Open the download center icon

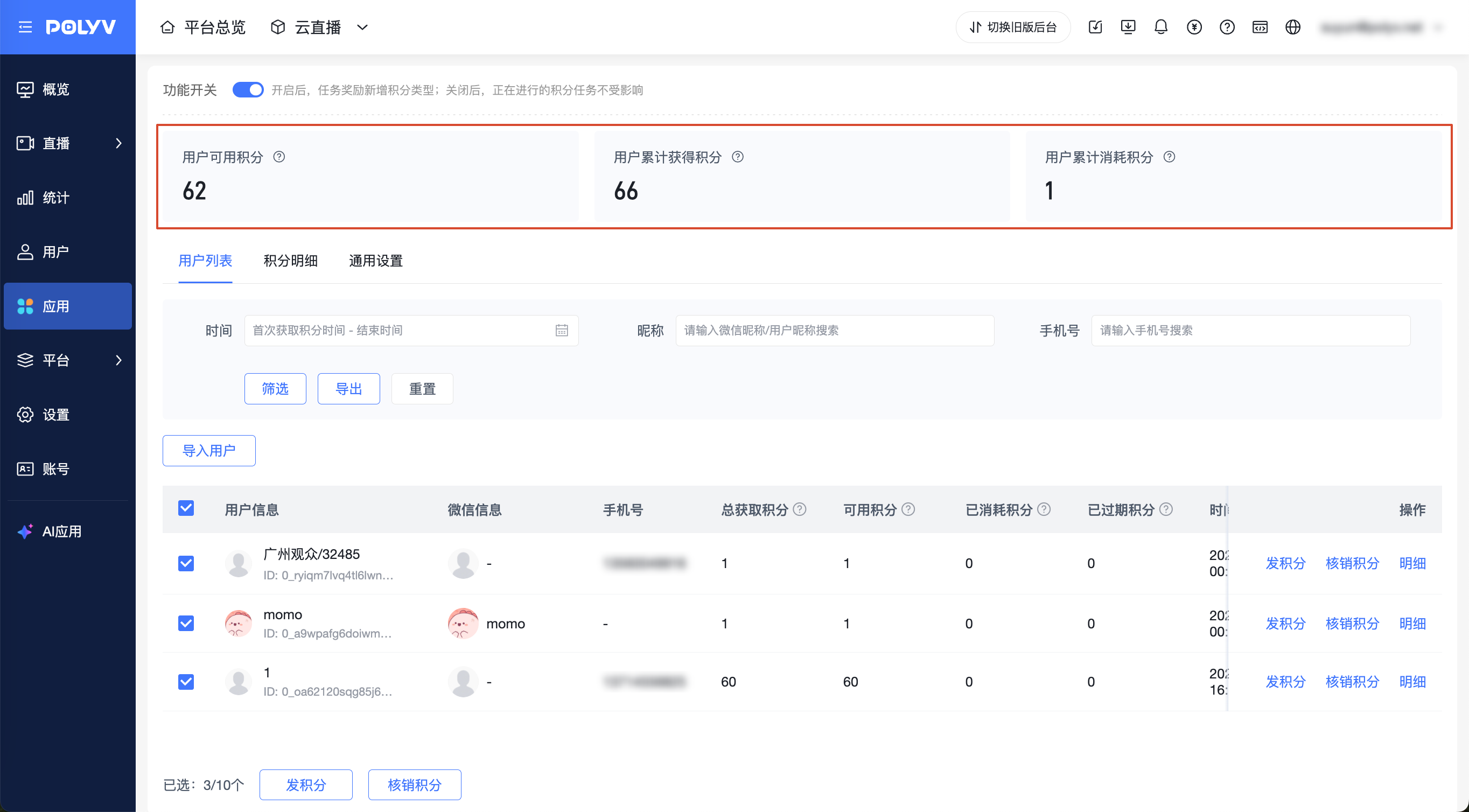[1128, 27]
